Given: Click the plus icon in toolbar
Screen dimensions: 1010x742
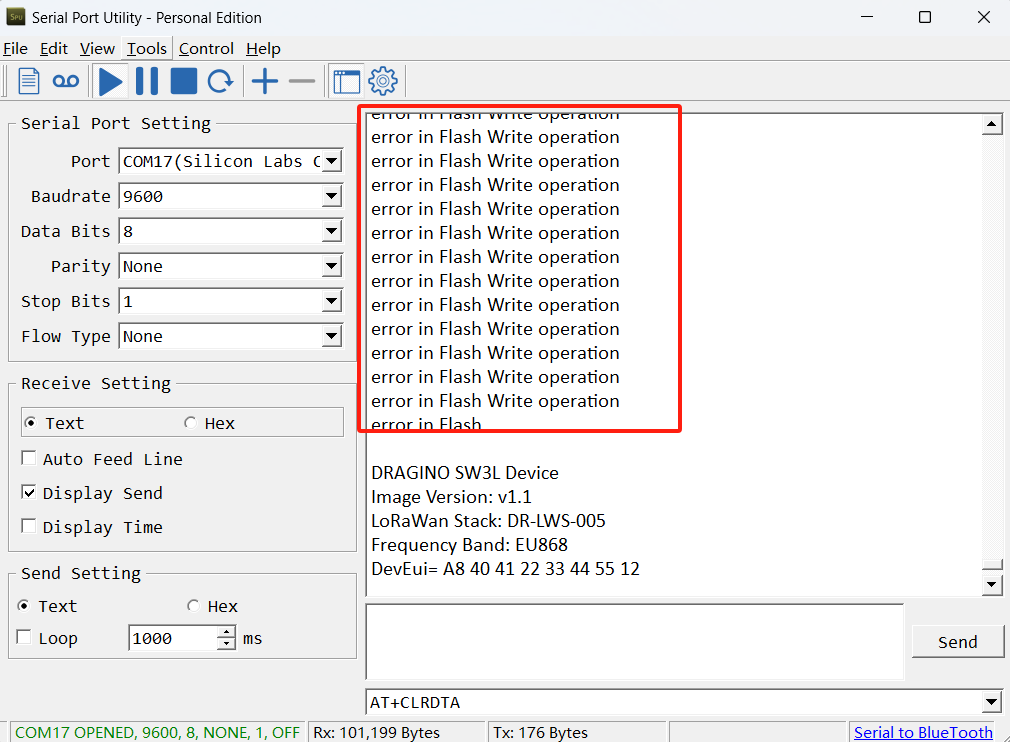Looking at the screenshot, I should [x=265, y=81].
